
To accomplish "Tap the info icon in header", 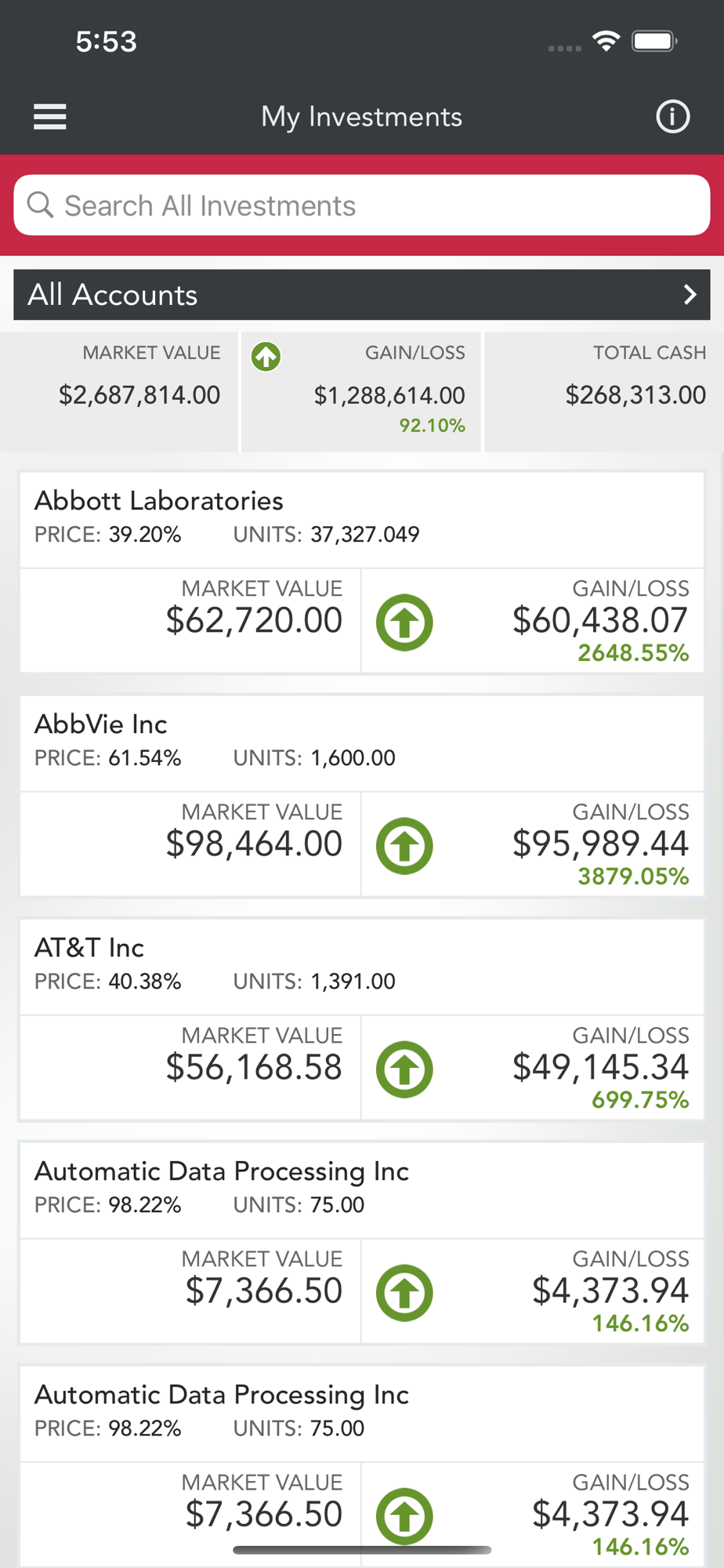I will [x=672, y=117].
